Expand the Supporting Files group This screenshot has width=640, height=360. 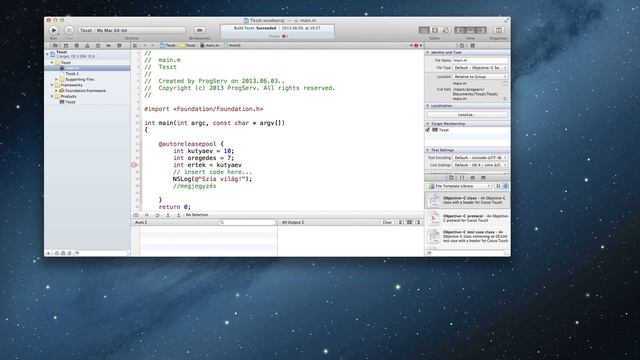coord(57,80)
